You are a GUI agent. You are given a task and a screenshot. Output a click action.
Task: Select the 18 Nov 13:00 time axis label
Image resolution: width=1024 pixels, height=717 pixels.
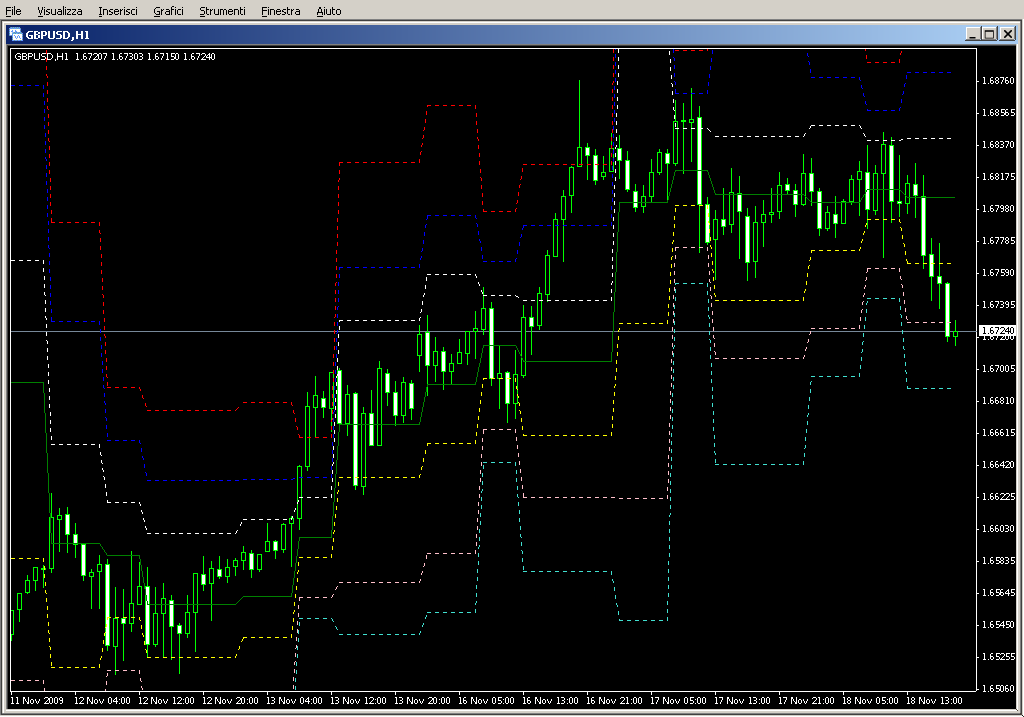click(x=933, y=701)
